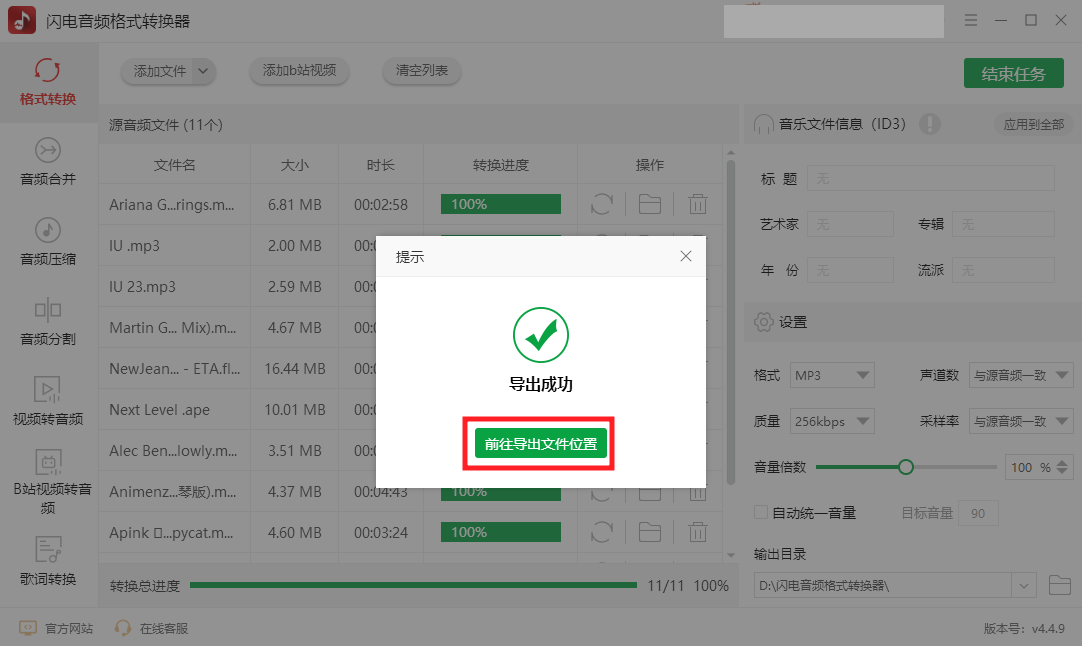Click the reconvert icon for Apink pycat row
1082x646 pixels.
pyautogui.click(x=602, y=532)
